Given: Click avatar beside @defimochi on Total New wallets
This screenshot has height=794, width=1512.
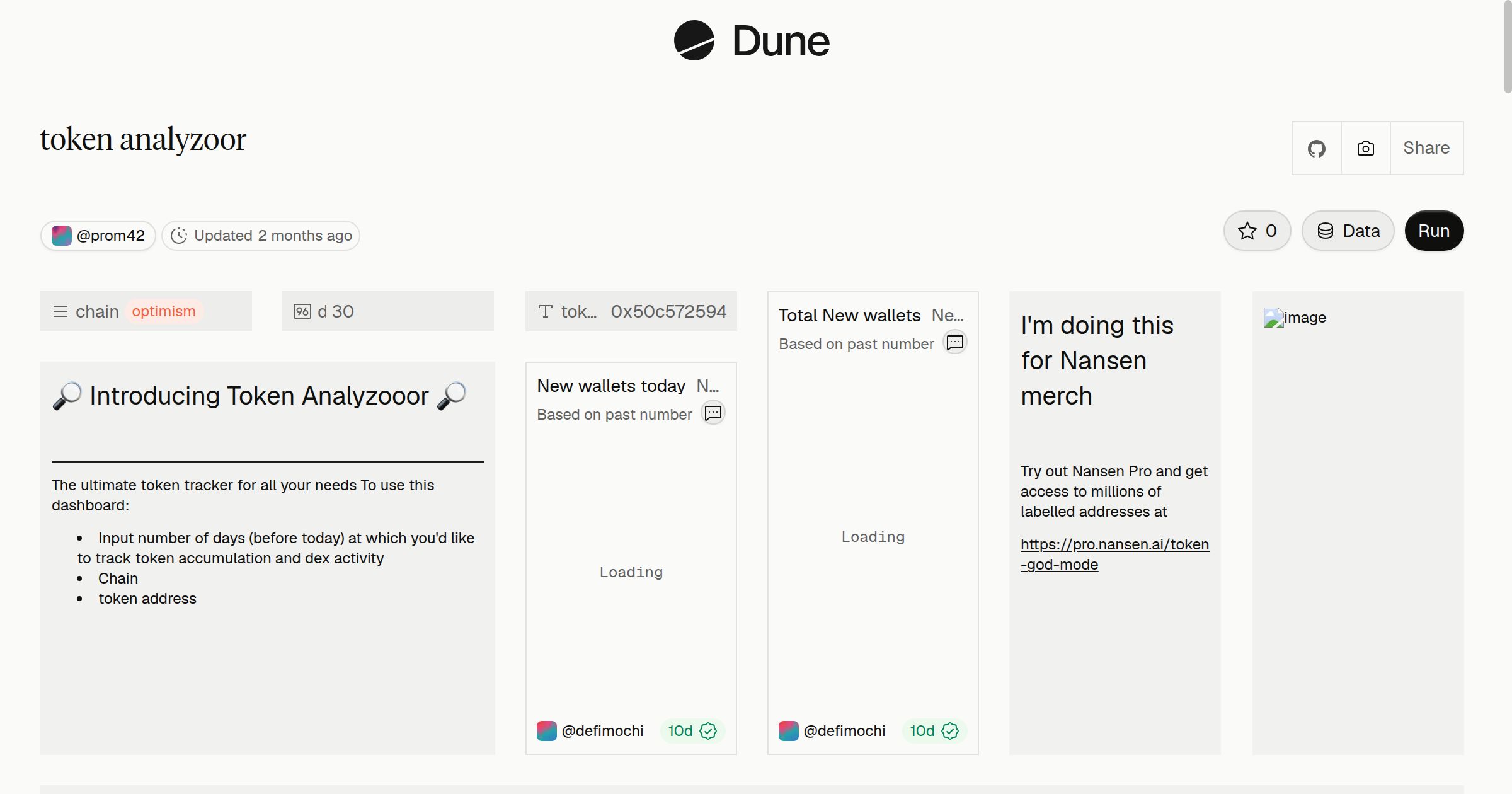Looking at the screenshot, I should [x=789, y=731].
